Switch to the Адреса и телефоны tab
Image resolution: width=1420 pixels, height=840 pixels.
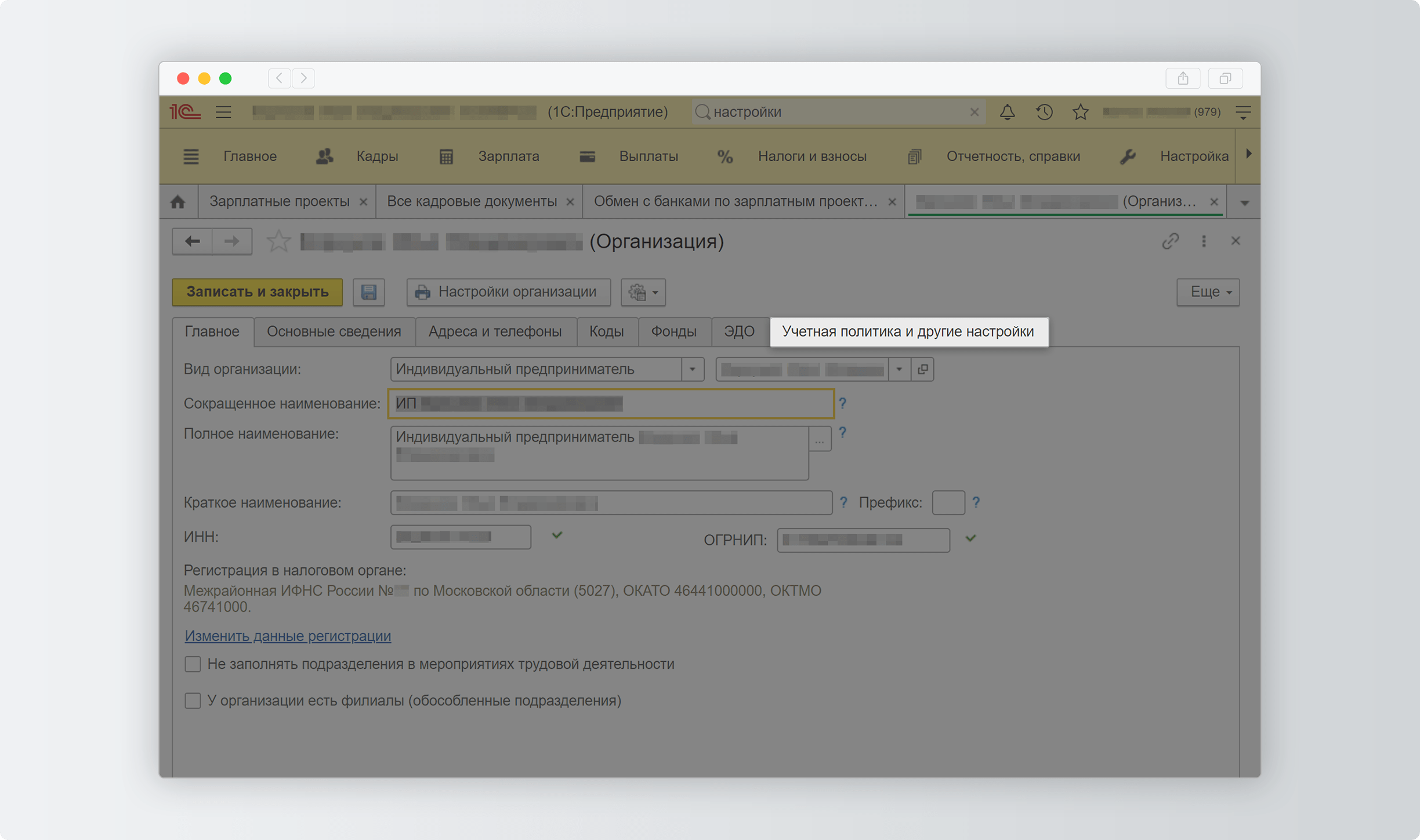495,331
